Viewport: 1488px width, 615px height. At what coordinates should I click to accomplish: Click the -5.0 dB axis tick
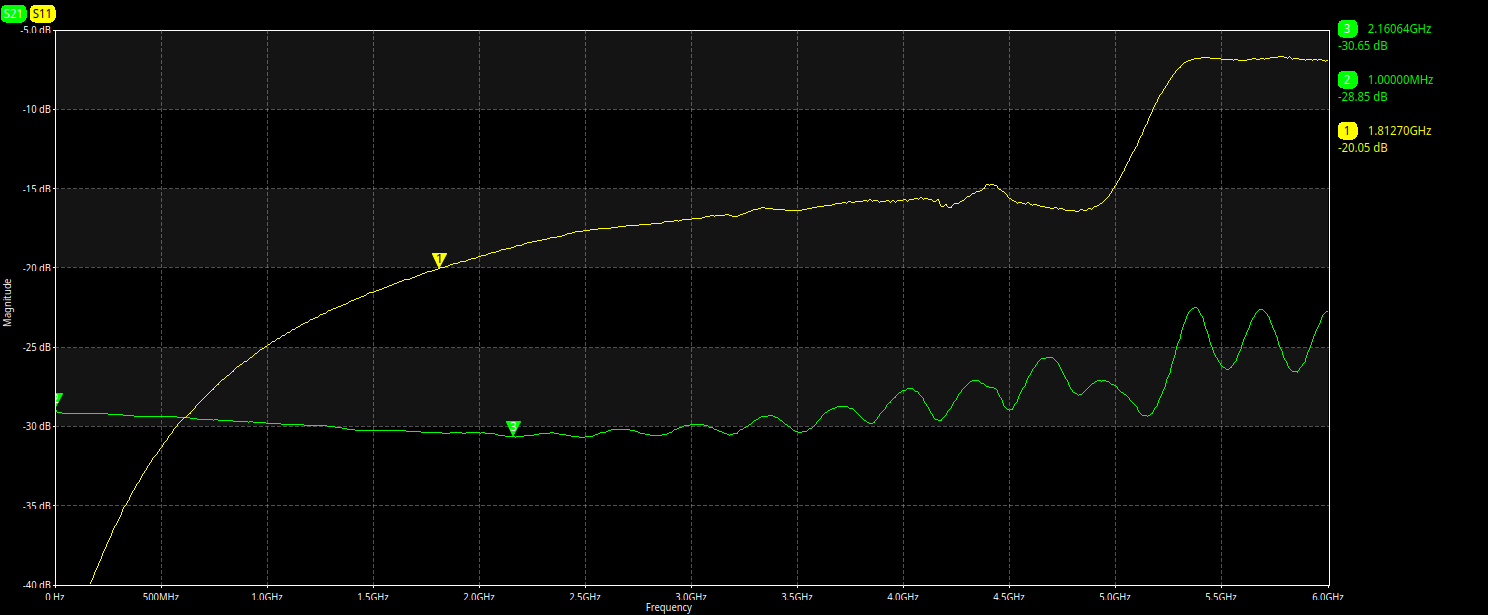click(x=36, y=29)
